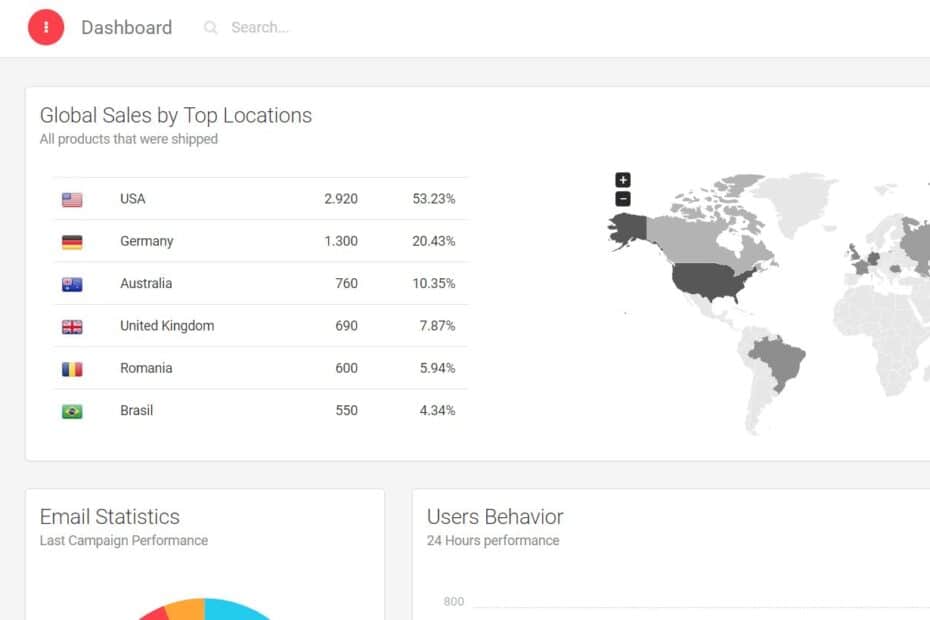Click the 24 Hours performance subtitle

click(493, 540)
